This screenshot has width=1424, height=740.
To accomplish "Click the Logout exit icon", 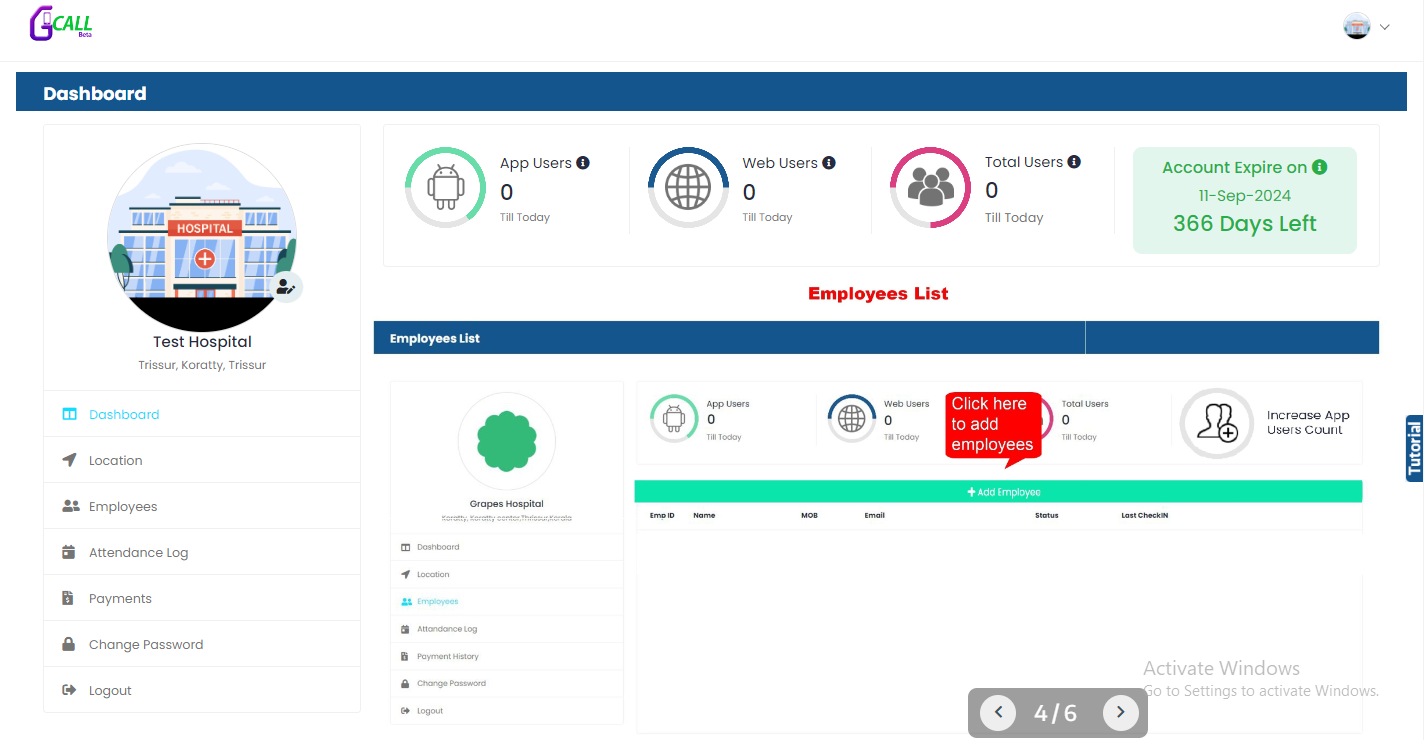I will coord(69,690).
